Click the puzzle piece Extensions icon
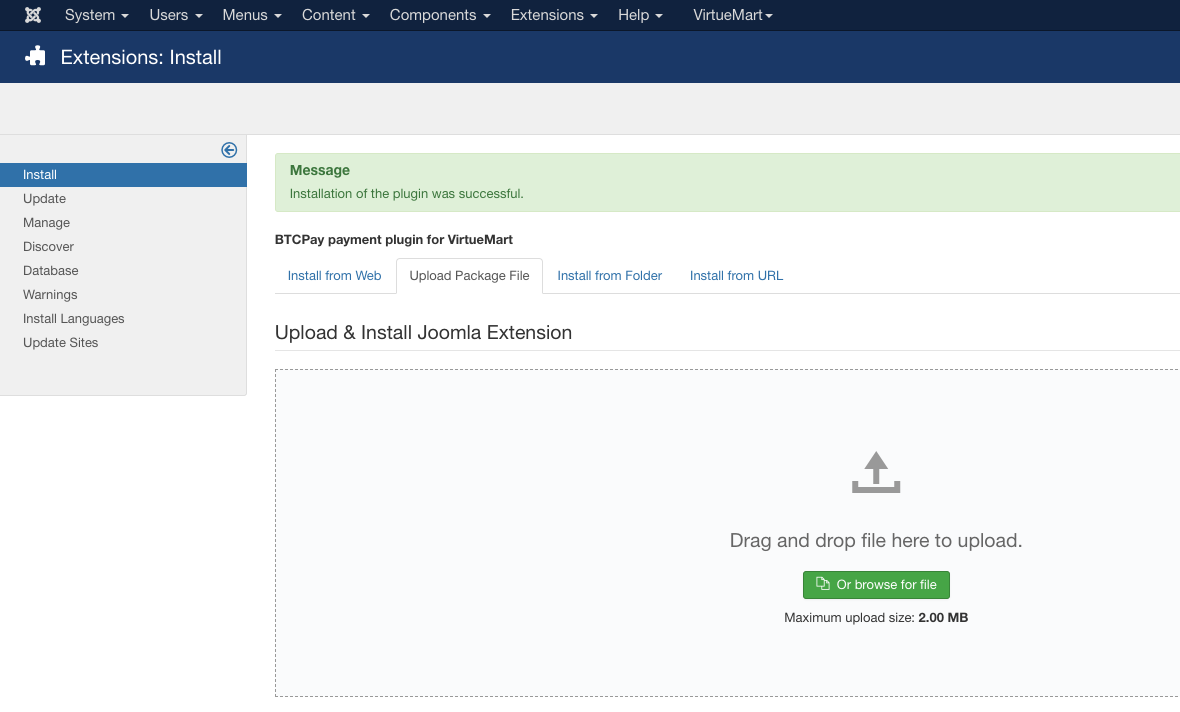 (x=36, y=57)
